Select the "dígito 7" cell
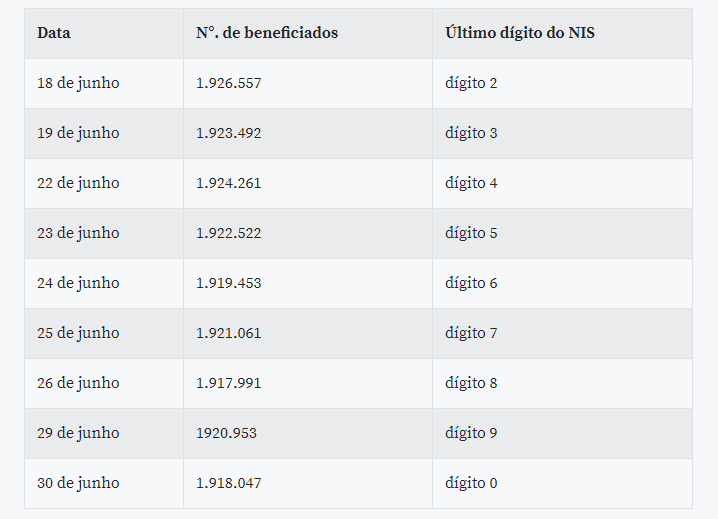The width and height of the screenshot is (718, 519). pos(471,333)
